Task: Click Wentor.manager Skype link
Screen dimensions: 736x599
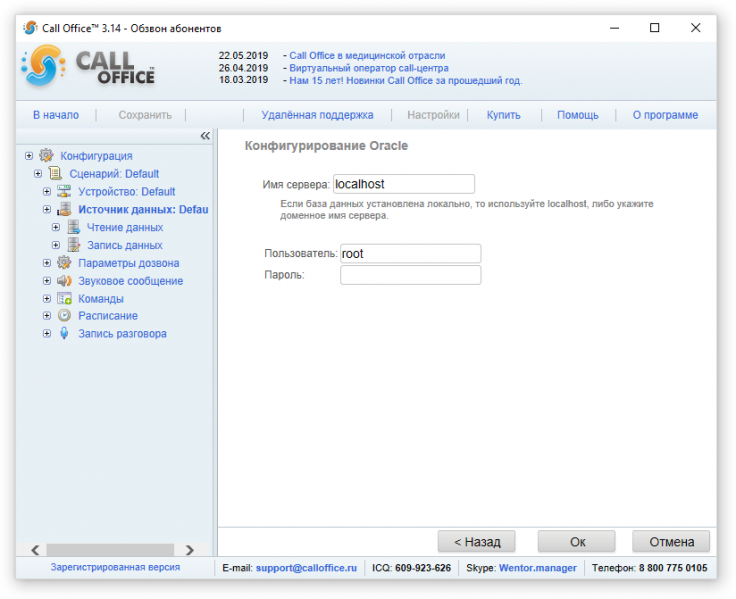Action: point(537,568)
